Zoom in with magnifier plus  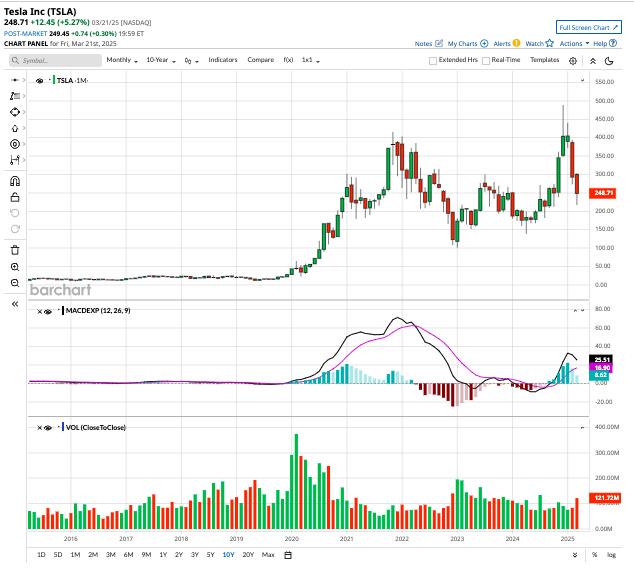(x=15, y=267)
